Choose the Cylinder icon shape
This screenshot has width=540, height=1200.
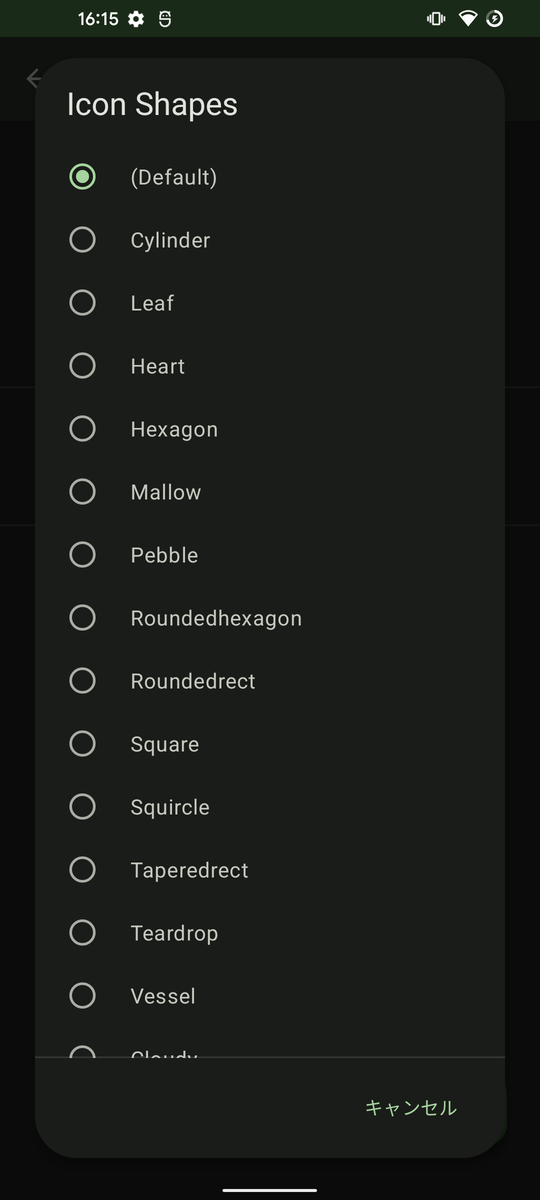pyautogui.click(x=270, y=240)
